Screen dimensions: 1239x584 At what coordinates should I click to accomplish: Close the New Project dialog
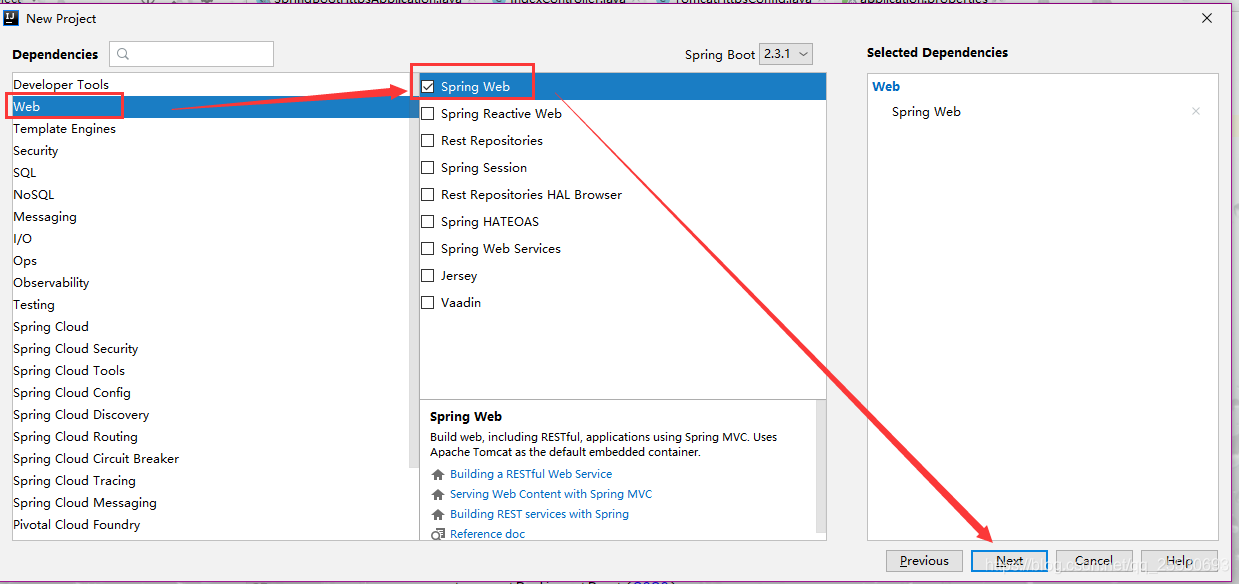coord(1208,18)
